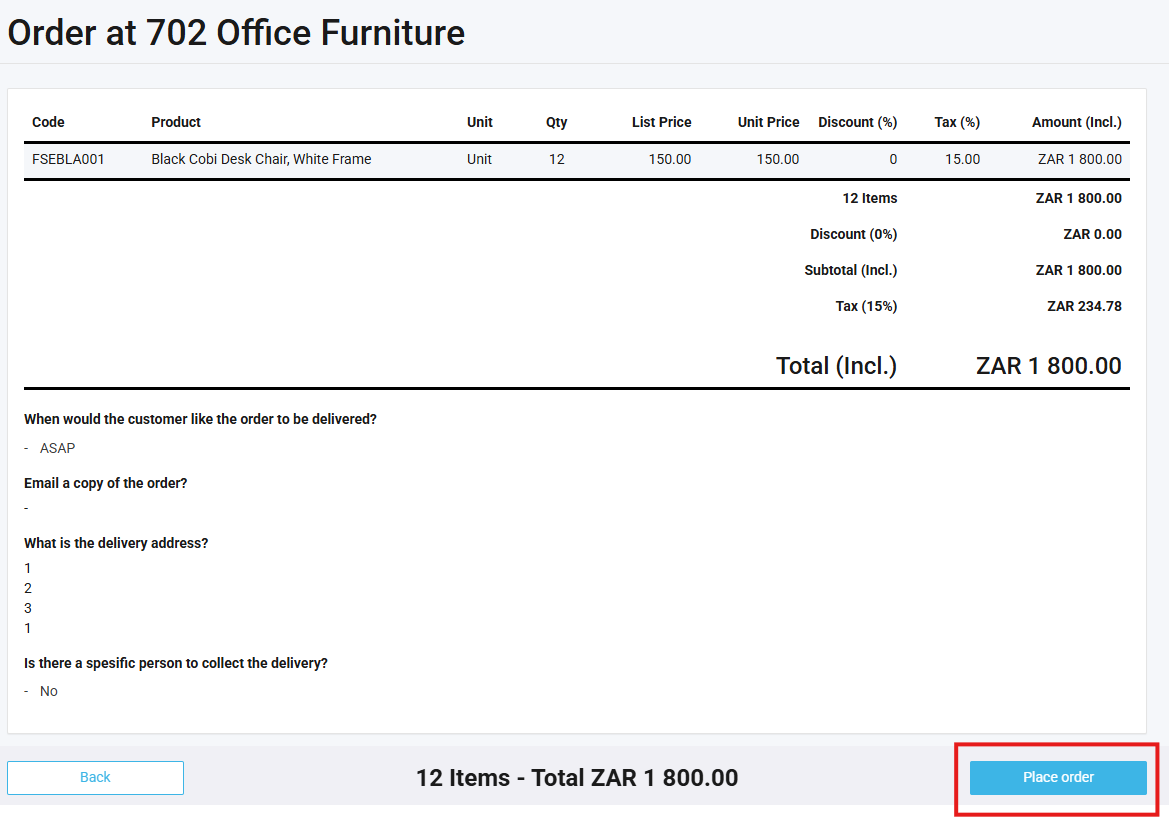Click the quantity value 12 in the row
The height and width of the screenshot is (817, 1169).
pos(556,159)
